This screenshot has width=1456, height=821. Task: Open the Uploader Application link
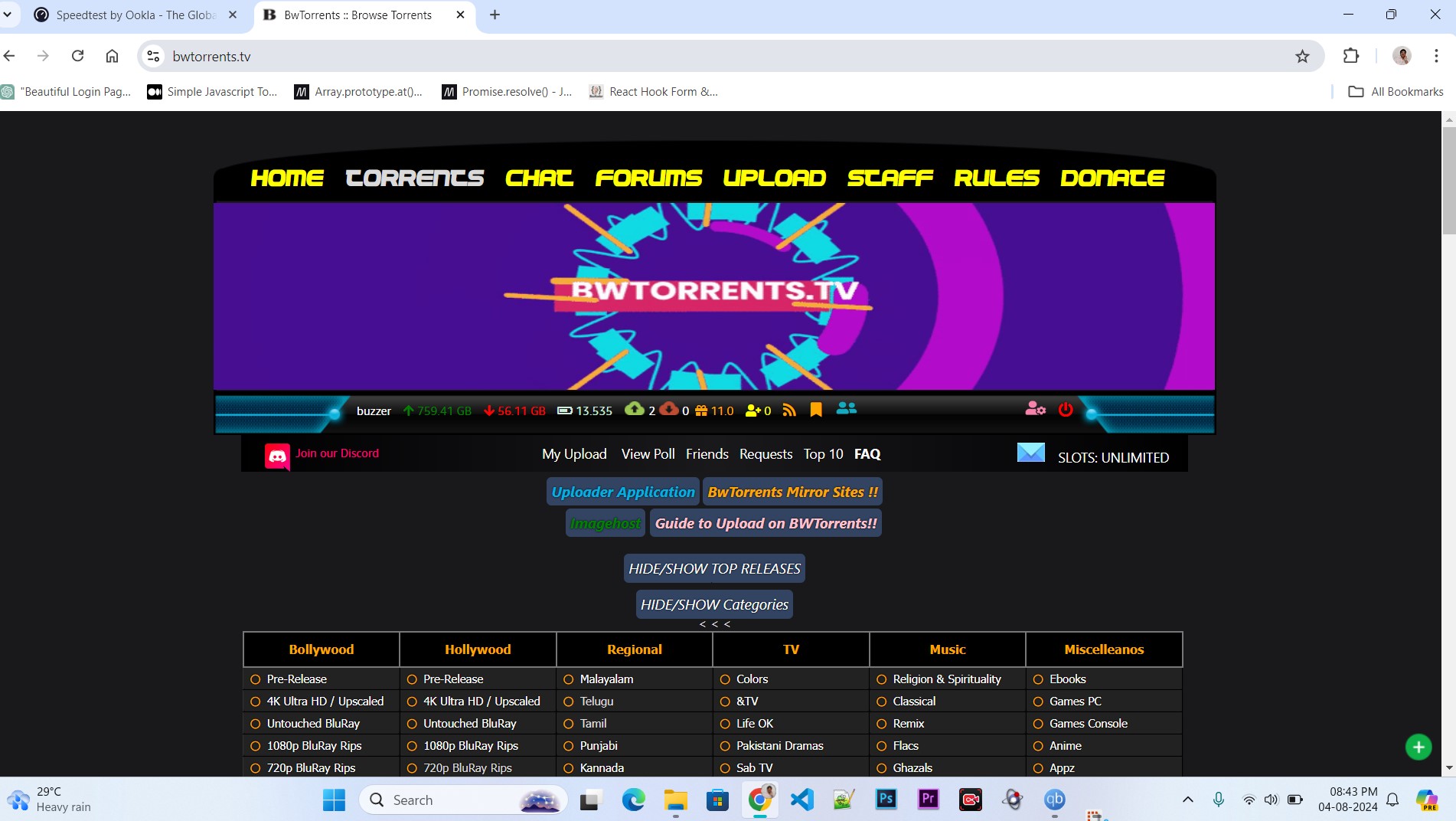click(623, 492)
